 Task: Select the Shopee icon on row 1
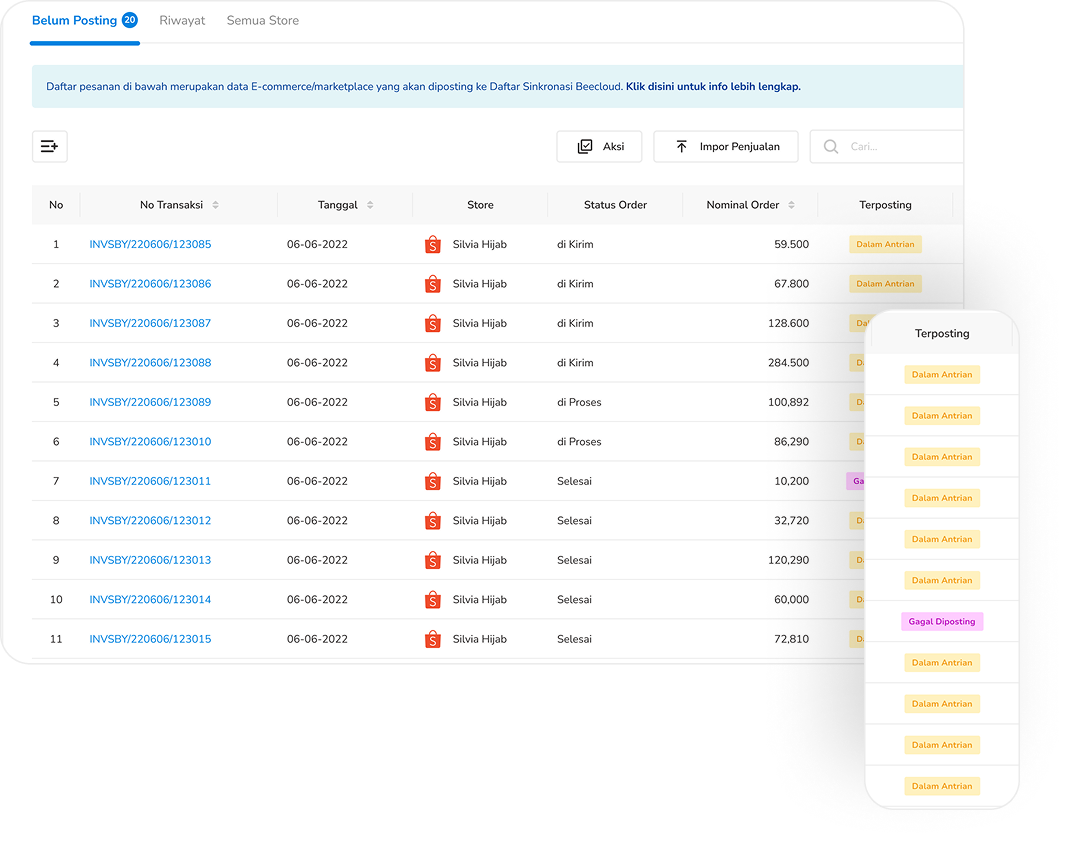click(433, 243)
